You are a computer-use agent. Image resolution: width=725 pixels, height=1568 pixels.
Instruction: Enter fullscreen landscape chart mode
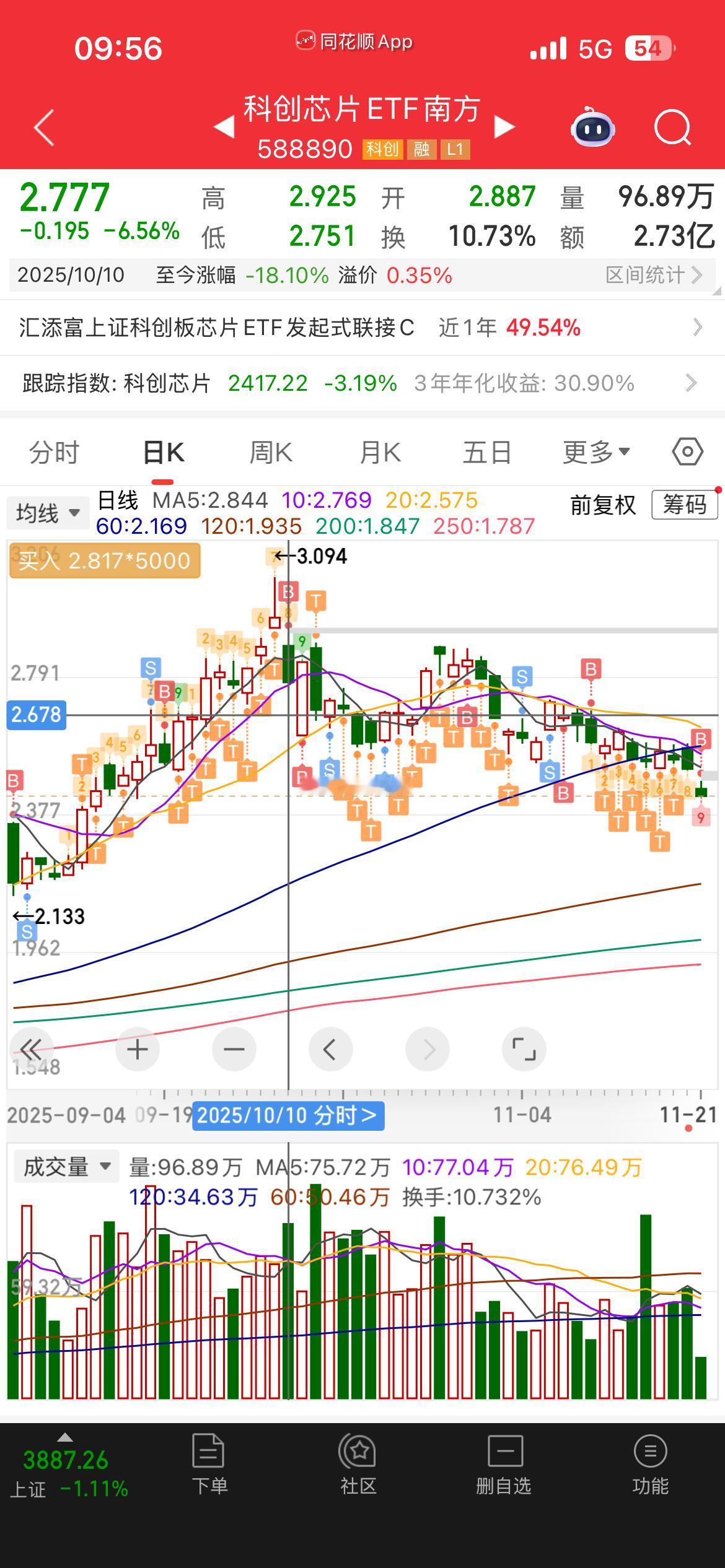click(524, 1049)
